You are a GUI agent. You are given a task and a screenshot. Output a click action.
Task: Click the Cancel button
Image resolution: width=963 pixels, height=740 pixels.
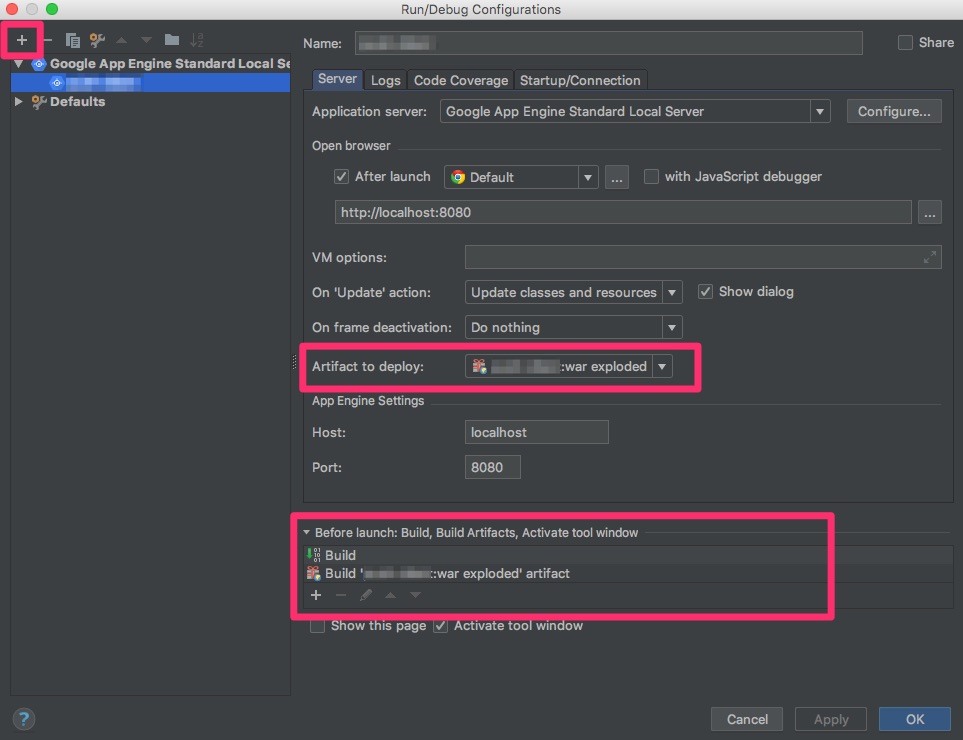coord(747,719)
